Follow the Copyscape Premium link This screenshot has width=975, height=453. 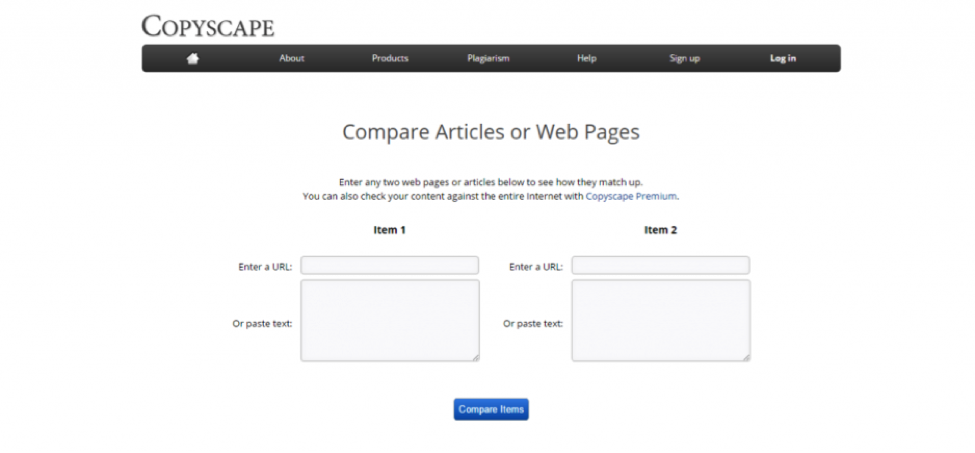631,196
